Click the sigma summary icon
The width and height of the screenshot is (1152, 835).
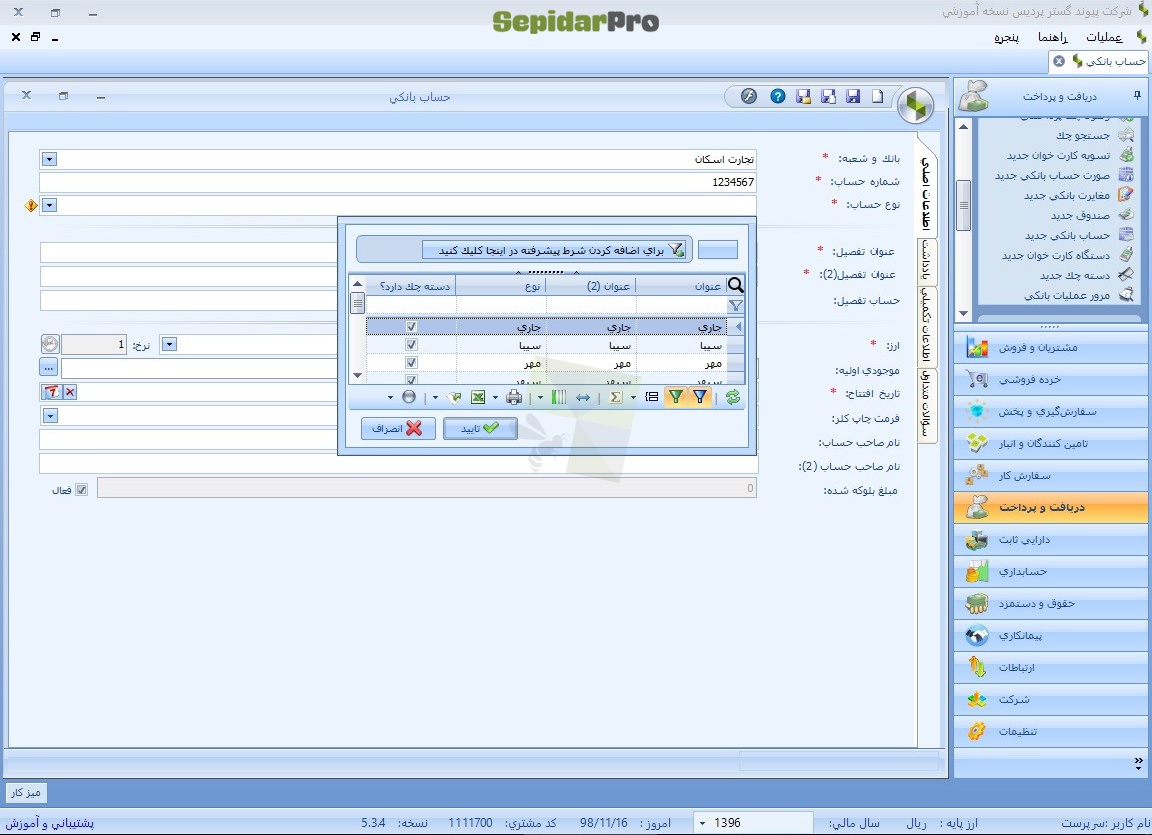click(x=616, y=397)
